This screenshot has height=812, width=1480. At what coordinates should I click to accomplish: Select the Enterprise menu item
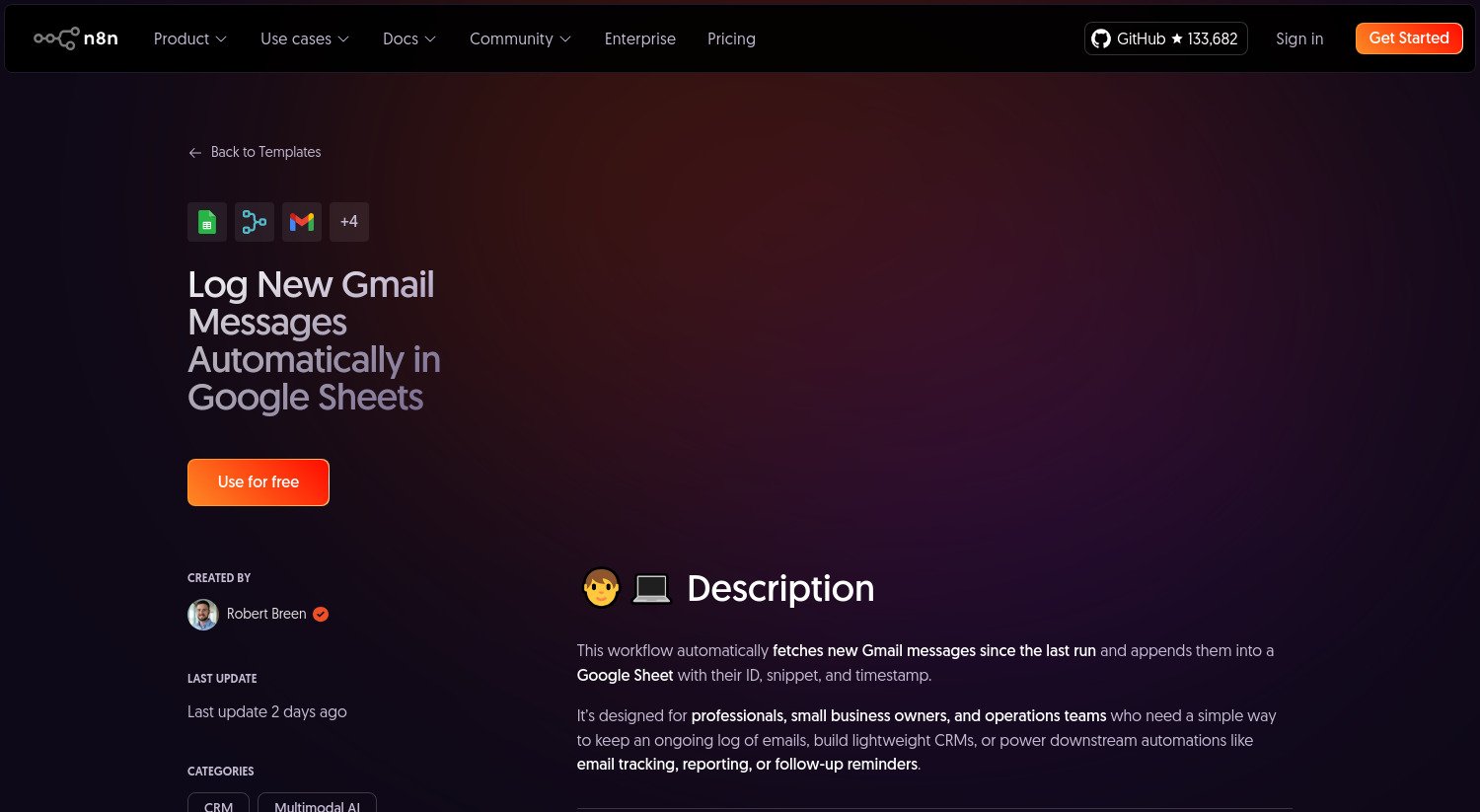[x=639, y=38]
